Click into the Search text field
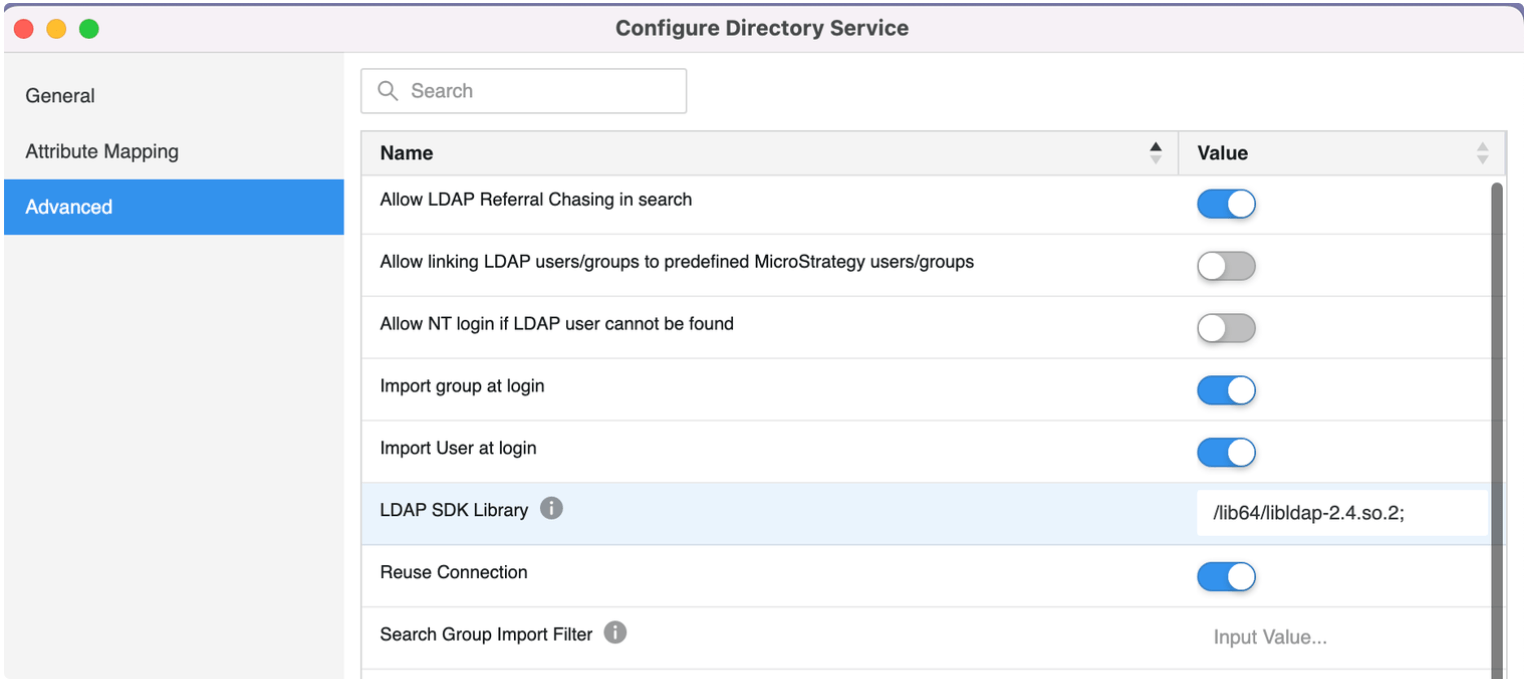The image size is (1530, 682). click(540, 91)
